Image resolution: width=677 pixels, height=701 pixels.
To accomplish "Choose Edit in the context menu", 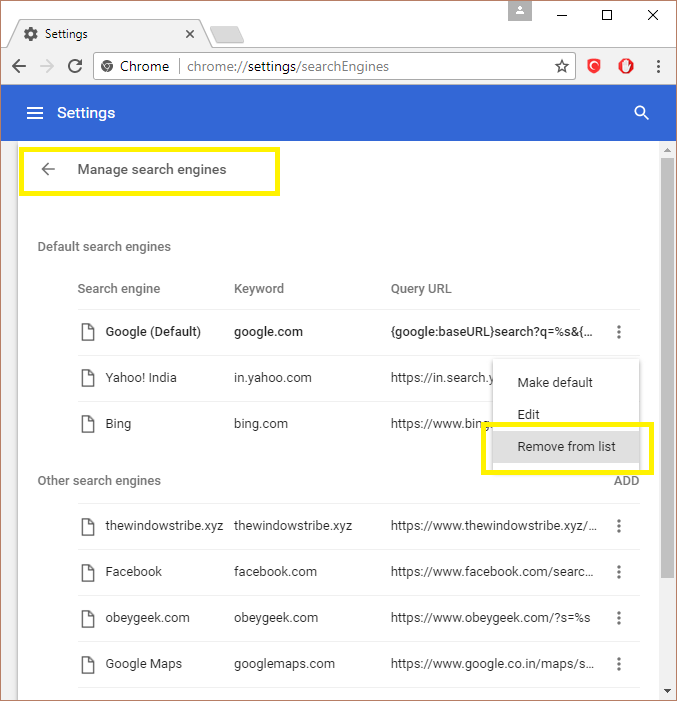I will point(566,414).
